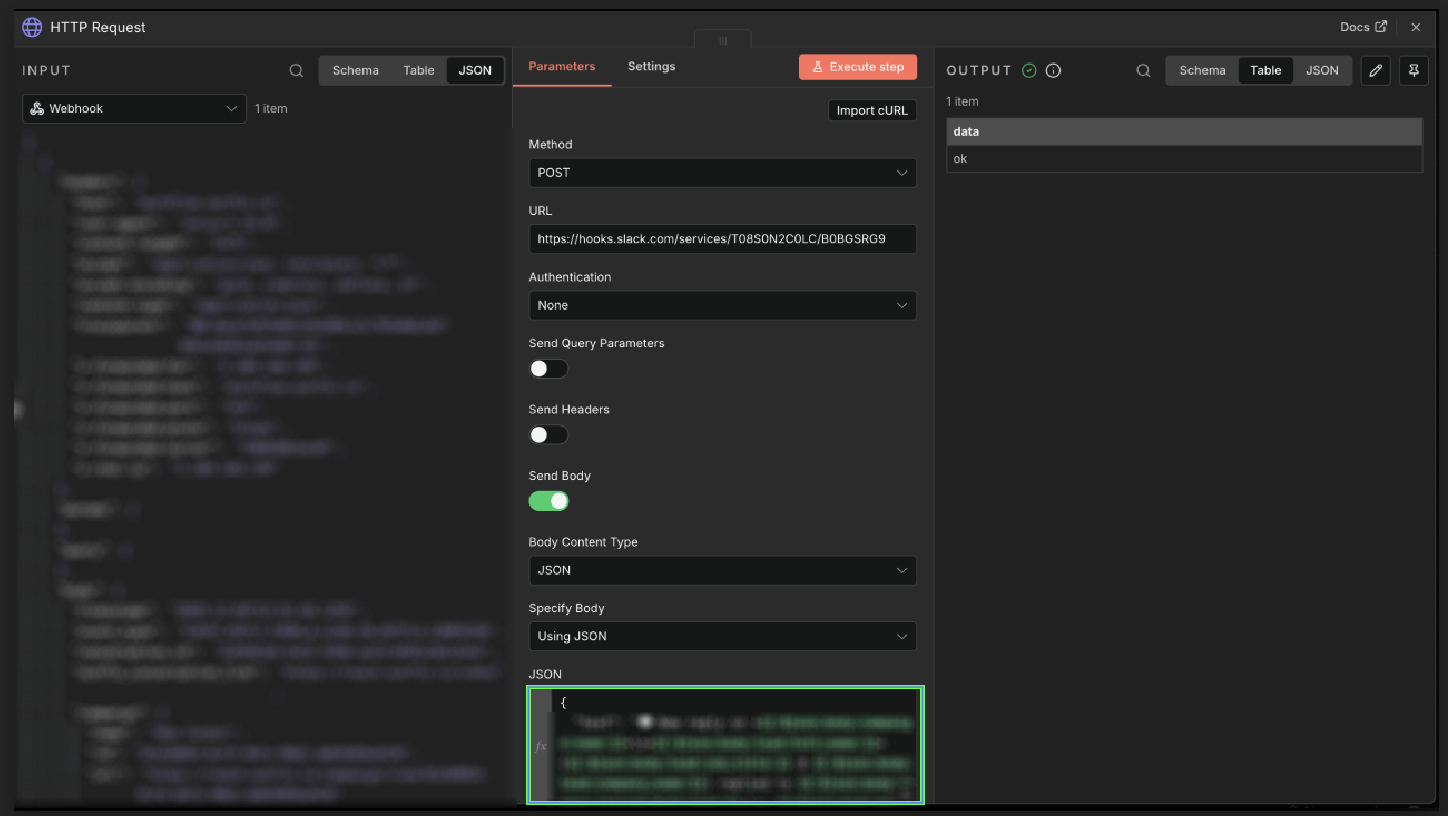Click the data column header
Image resolution: width=1448 pixels, height=816 pixels.
coord(1184,132)
